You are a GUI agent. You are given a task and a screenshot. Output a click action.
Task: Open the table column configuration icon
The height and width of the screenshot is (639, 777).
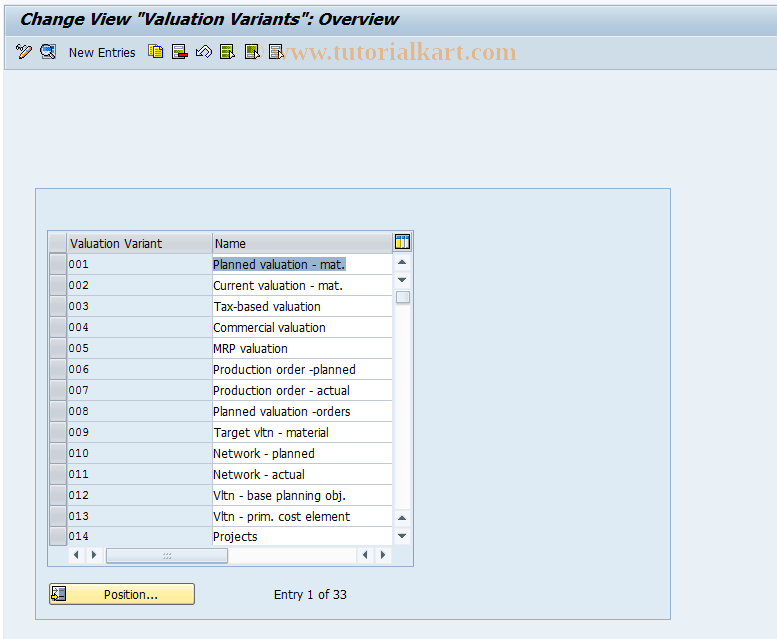402,242
